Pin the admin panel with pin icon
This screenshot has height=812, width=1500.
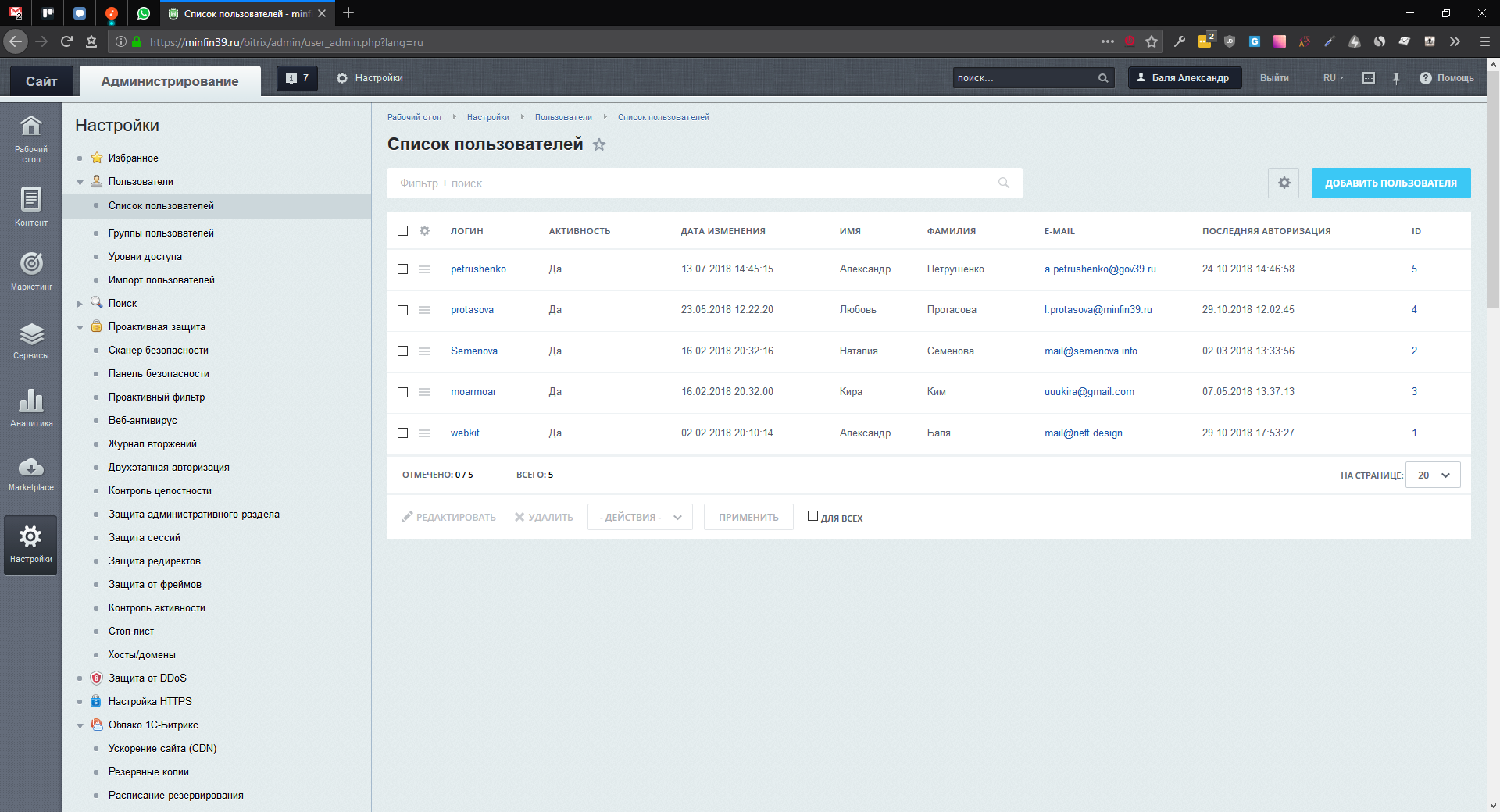click(1396, 78)
